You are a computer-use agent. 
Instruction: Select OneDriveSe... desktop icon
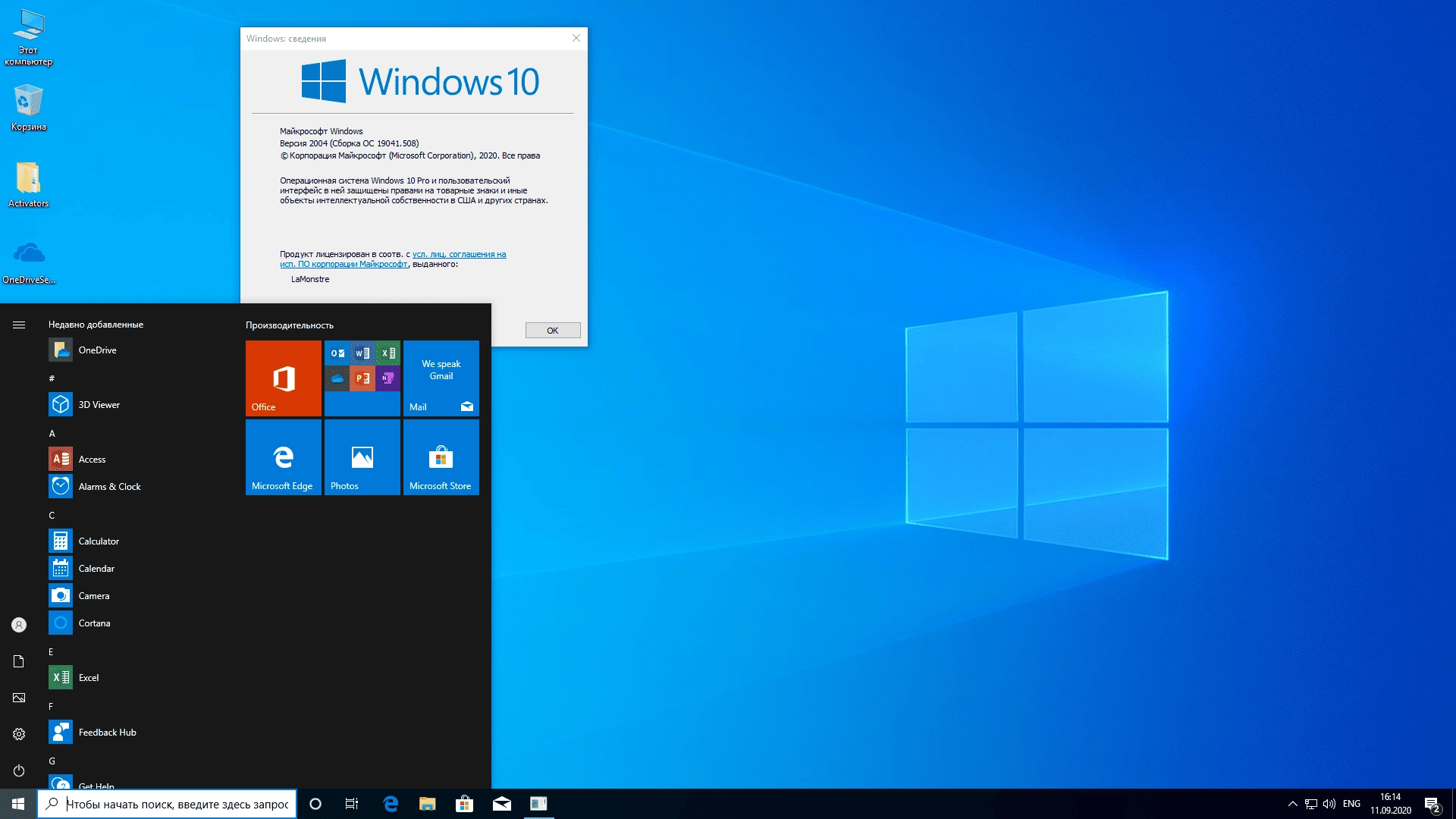29,262
